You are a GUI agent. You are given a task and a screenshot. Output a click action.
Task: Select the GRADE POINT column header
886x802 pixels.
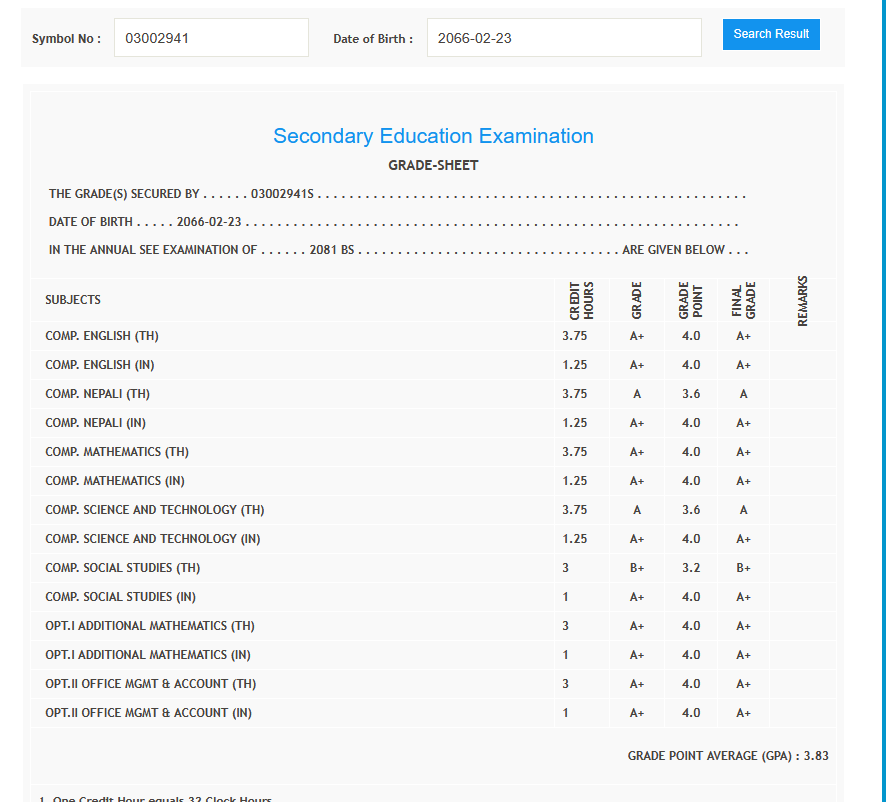[691, 300]
